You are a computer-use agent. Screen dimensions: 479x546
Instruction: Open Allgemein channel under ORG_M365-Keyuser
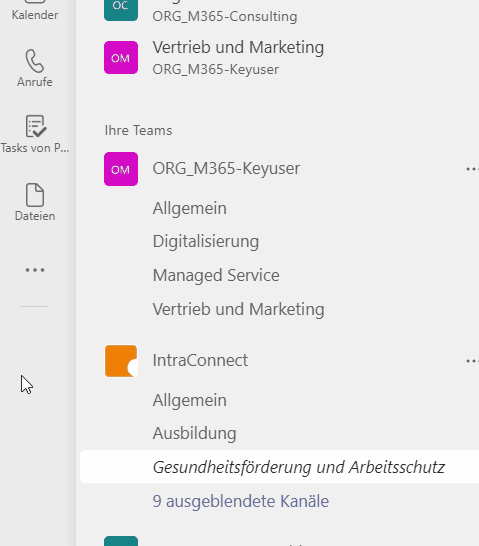coord(190,208)
